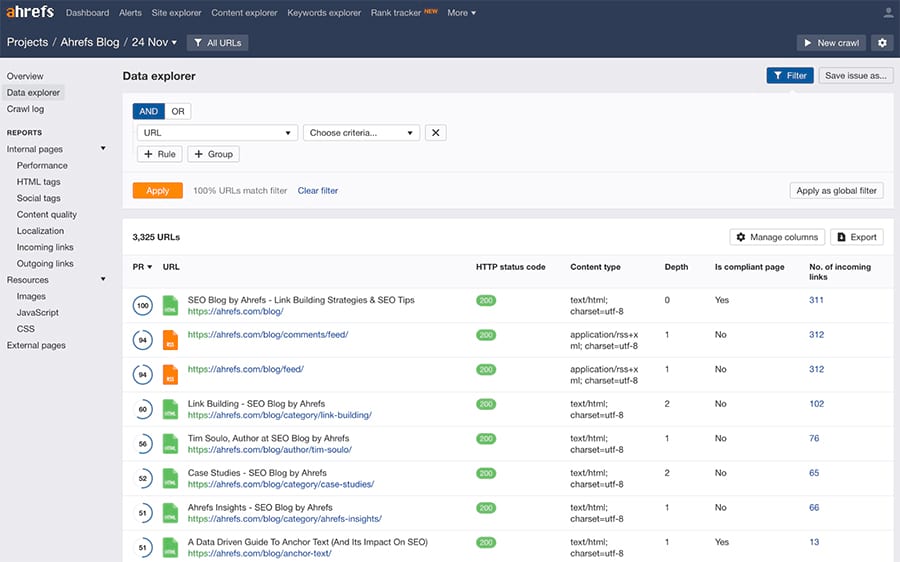Viewport: 900px width, 562px height.
Task: Remove the rule with X icon
Action: (435, 133)
